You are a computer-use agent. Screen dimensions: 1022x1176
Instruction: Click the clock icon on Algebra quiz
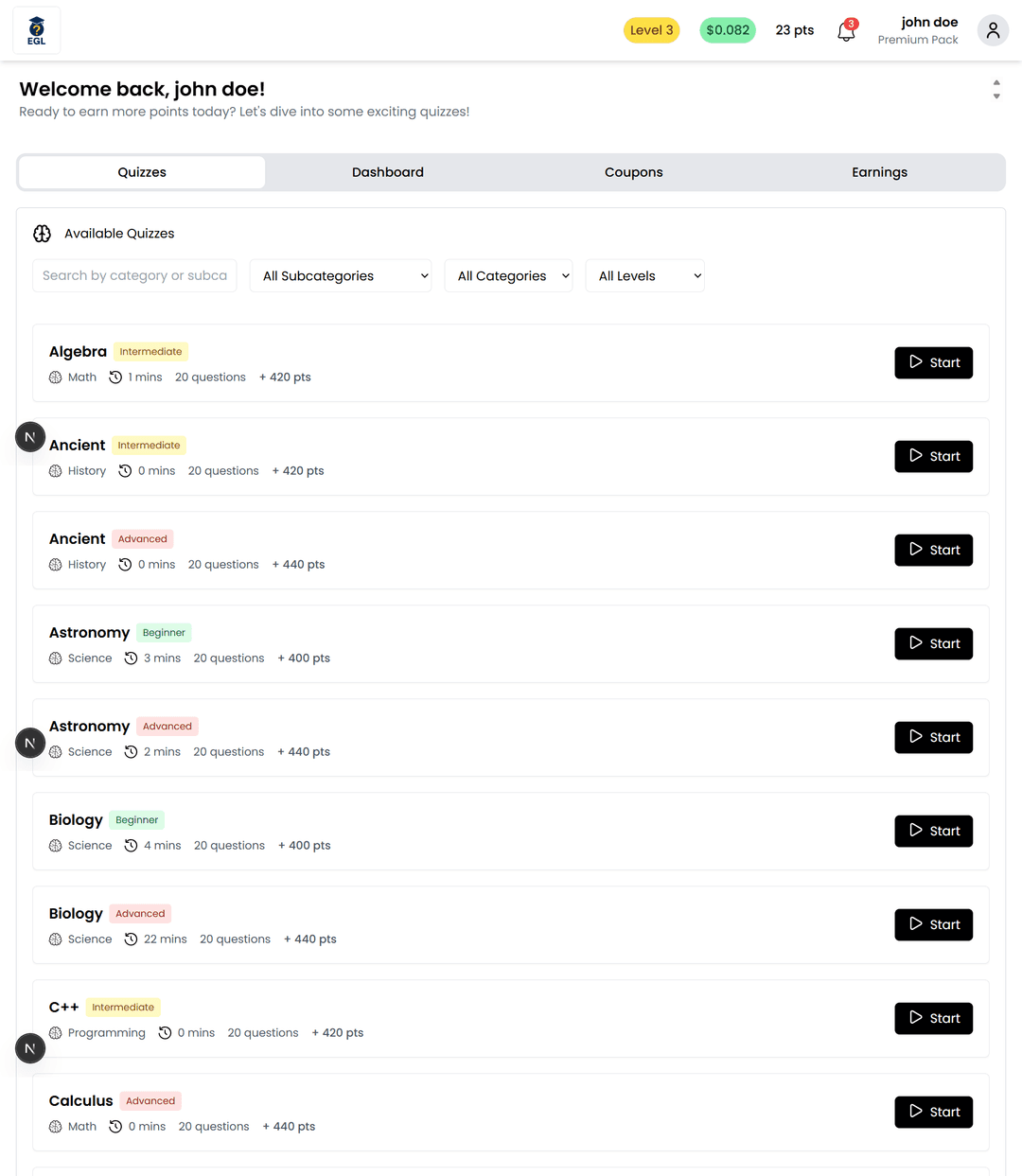pos(115,377)
